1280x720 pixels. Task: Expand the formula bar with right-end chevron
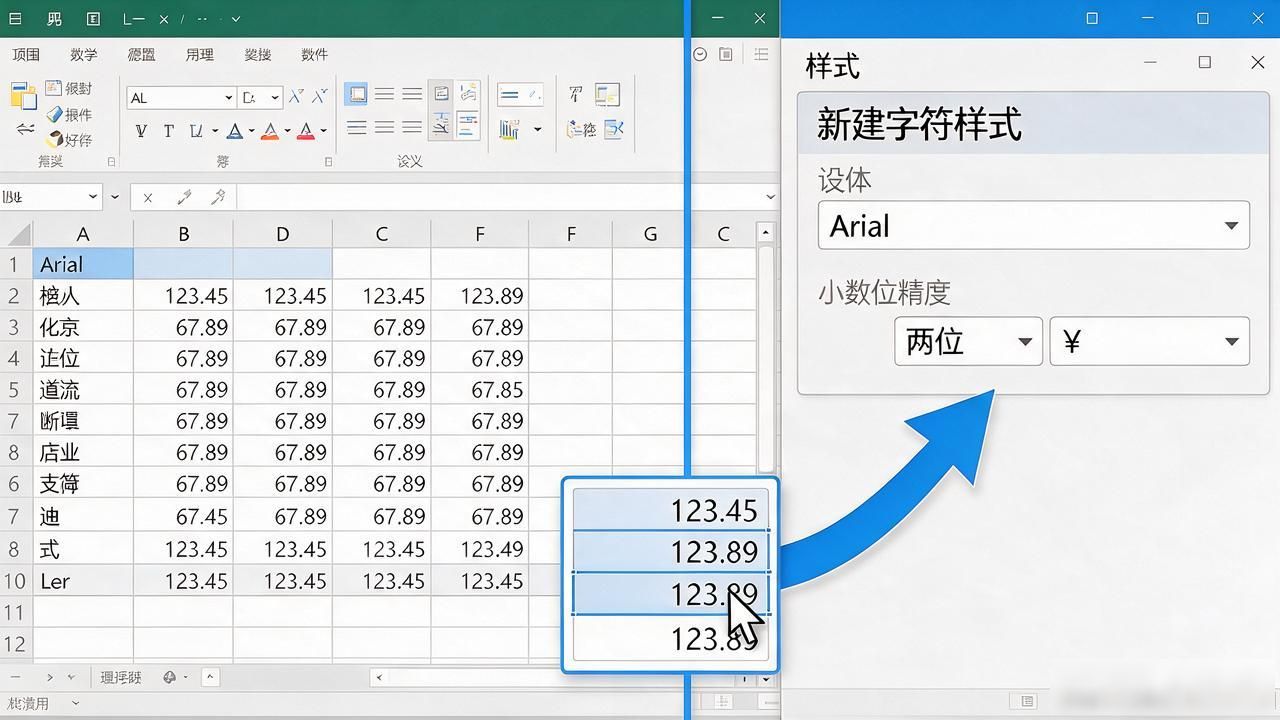(x=769, y=197)
